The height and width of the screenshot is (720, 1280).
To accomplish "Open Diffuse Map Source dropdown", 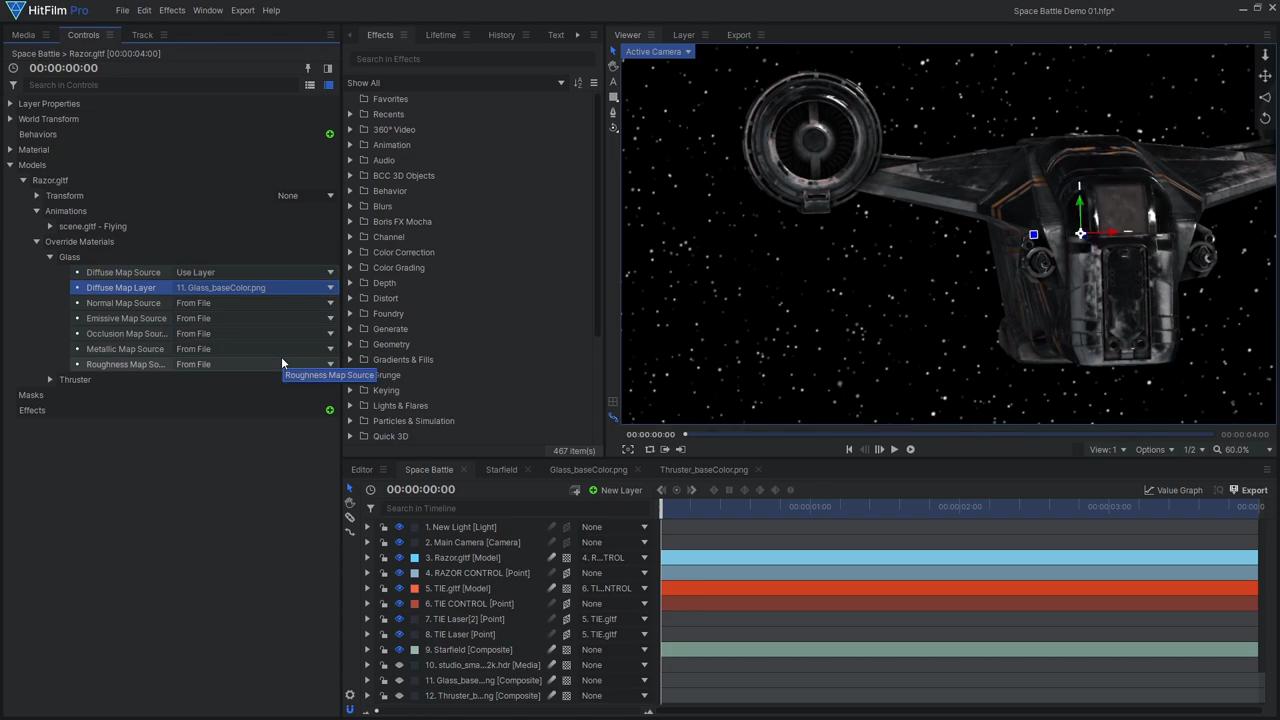I will pyautogui.click(x=255, y=272).
